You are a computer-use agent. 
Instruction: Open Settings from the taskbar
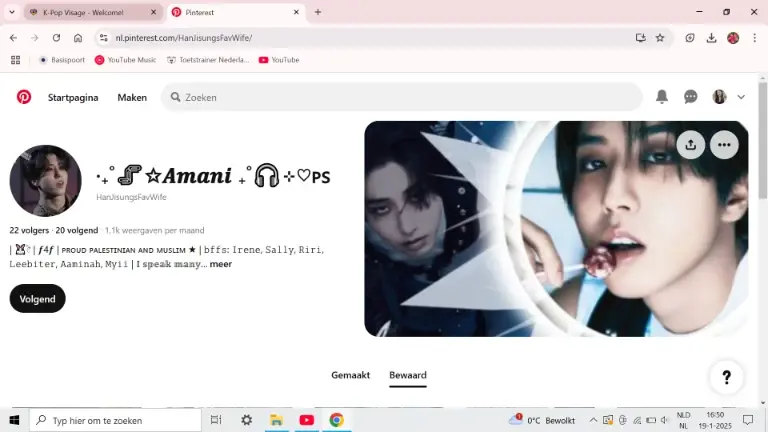coord(246,420)
